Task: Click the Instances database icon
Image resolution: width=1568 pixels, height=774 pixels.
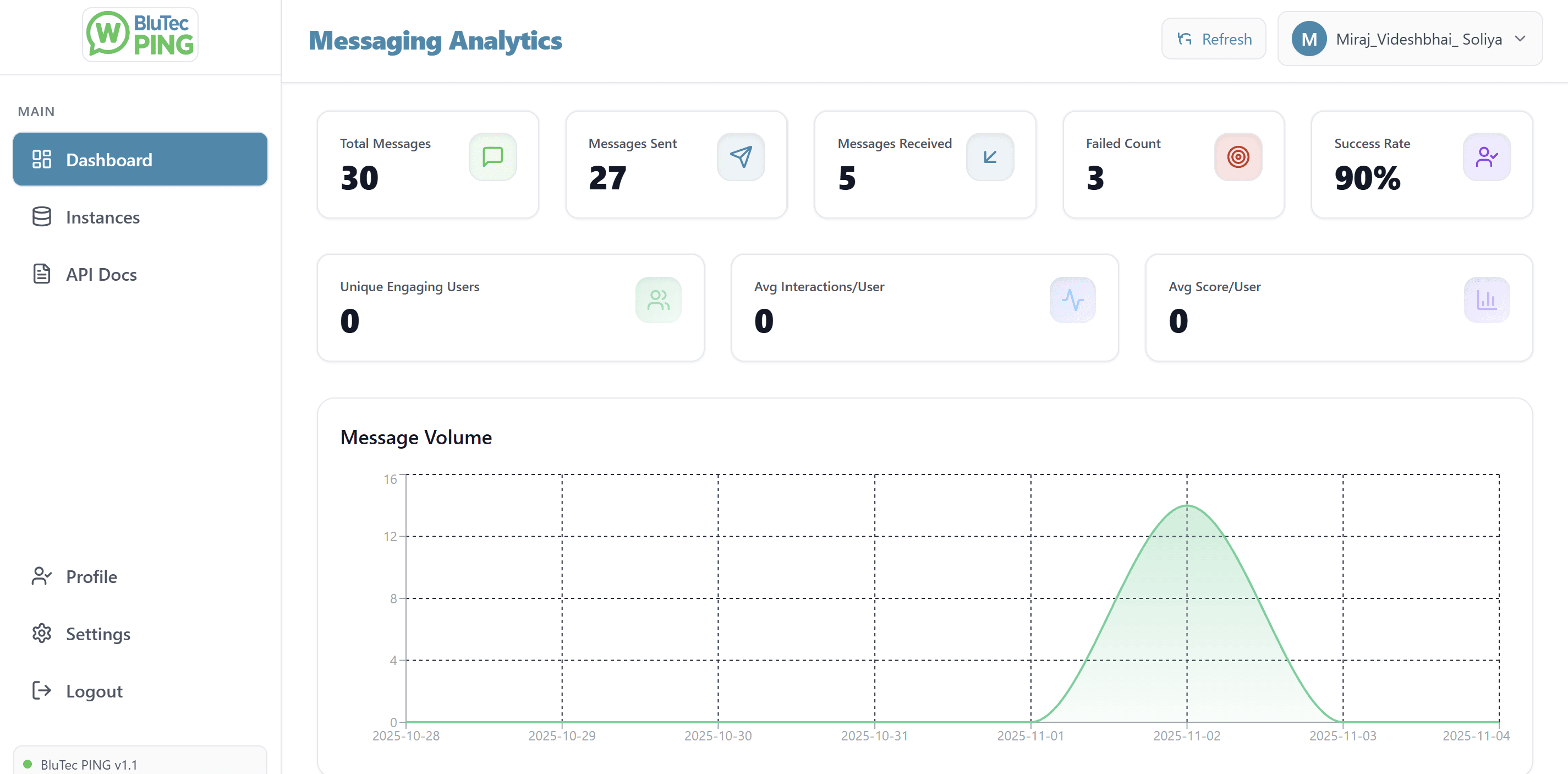Action: point(41,217)
